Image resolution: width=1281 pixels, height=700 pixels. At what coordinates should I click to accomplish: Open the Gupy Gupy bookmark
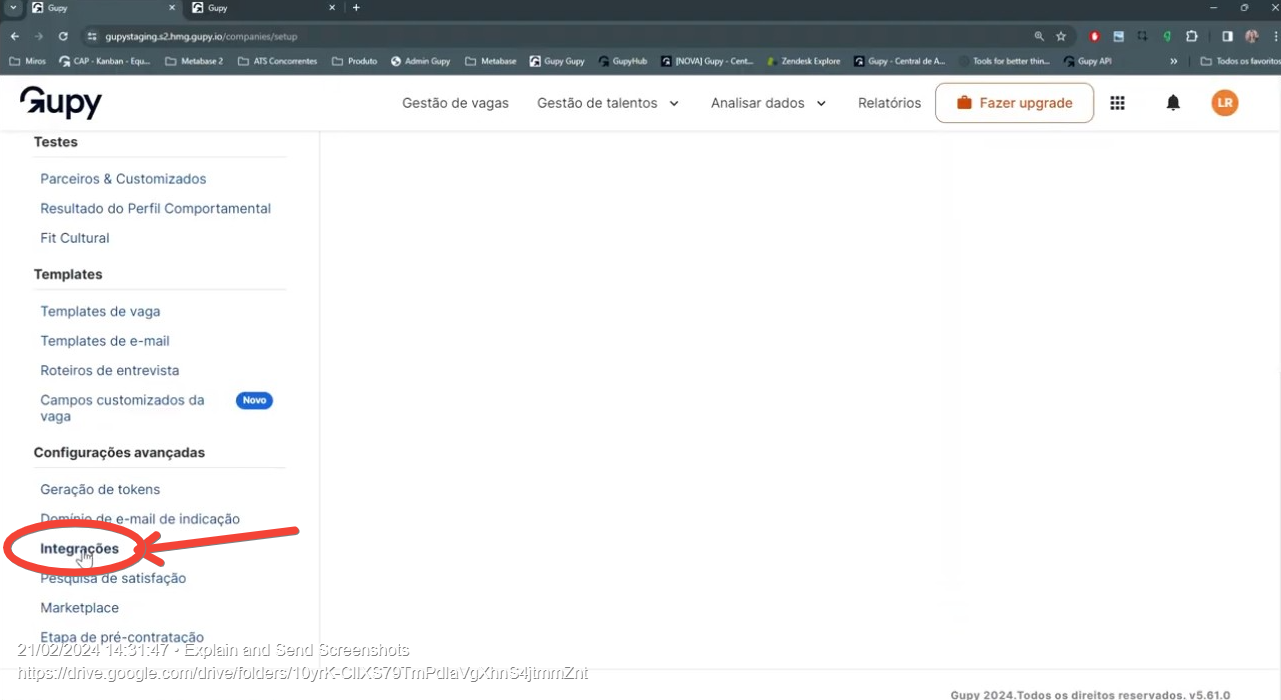(x=557, y=61)
